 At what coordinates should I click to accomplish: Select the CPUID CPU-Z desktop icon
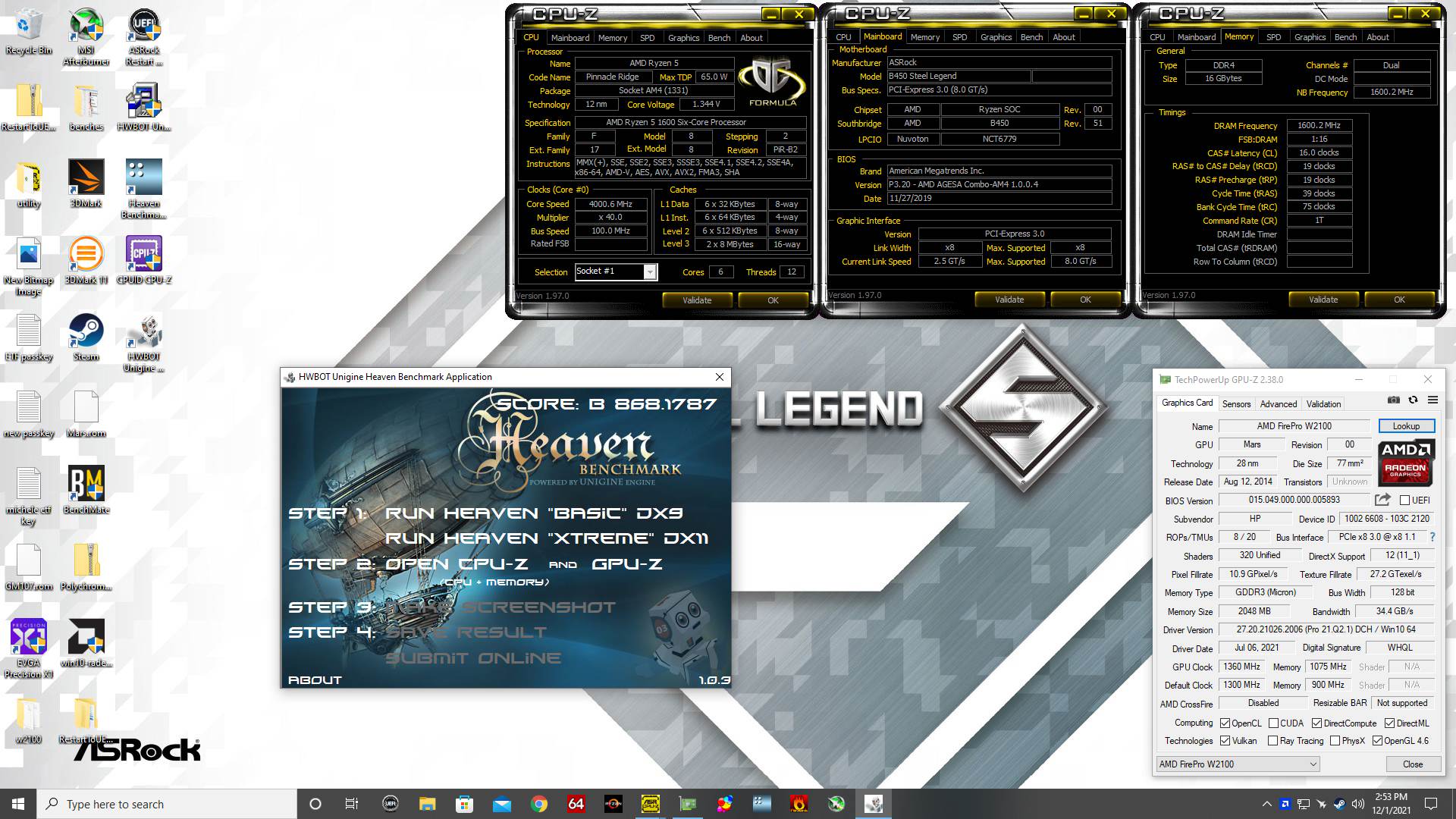[x=144, y=260]
